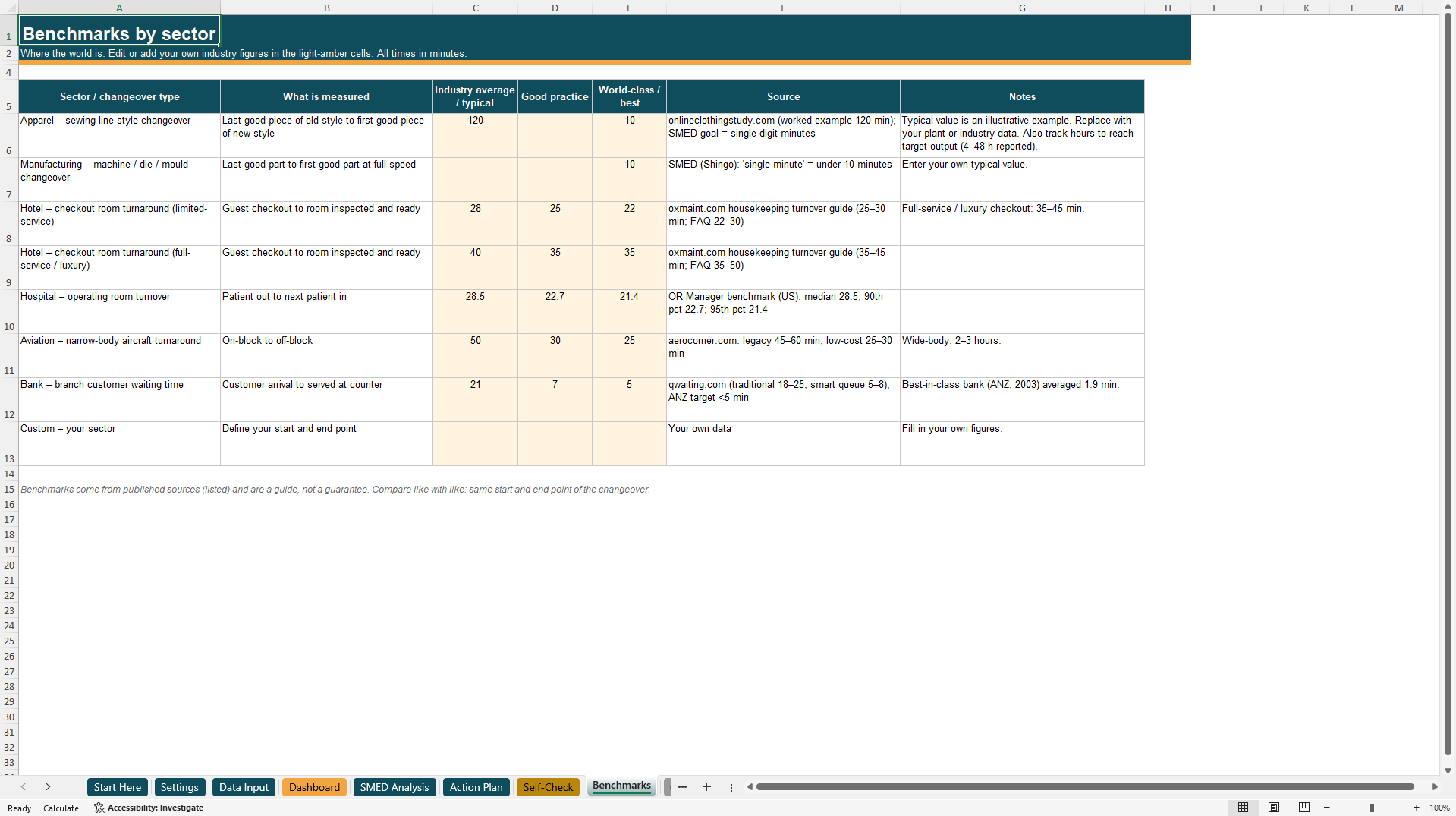Open the Action Plan sheet tab
The width and height of the screenshot is (1456, 816).
476,787
